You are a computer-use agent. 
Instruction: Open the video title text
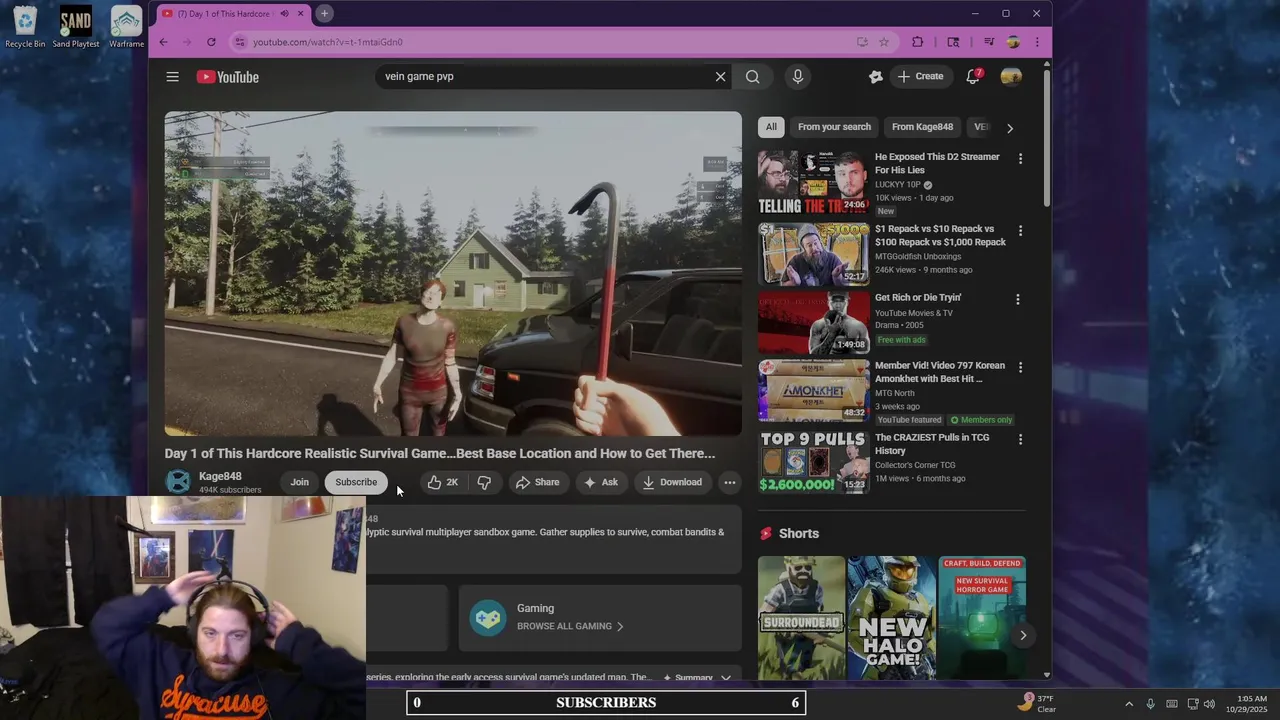pyautogui.click(x=440, y=453)
